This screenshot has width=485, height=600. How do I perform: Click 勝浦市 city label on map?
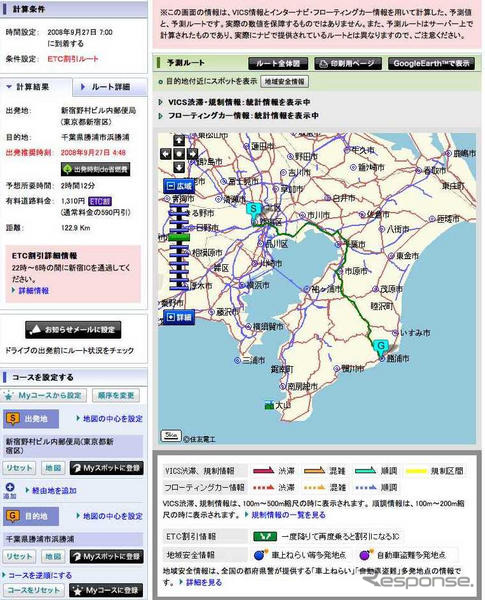tap(398, 358)
